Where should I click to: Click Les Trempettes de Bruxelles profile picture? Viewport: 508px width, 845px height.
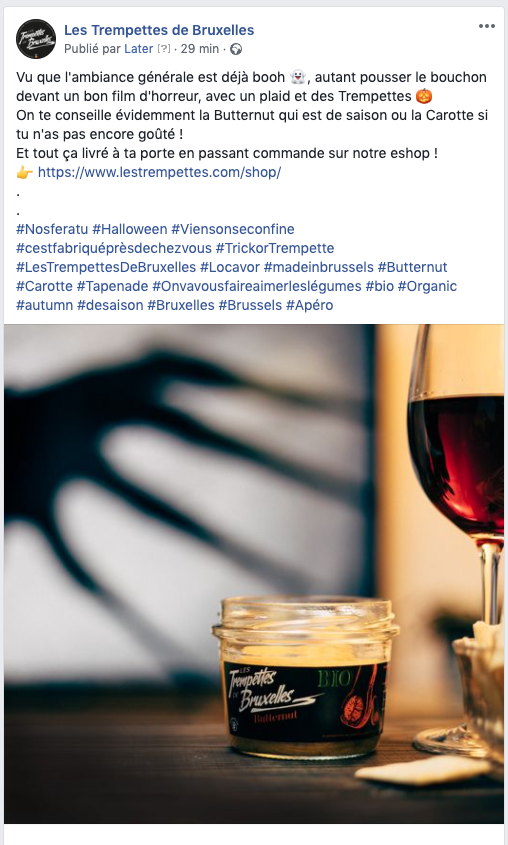coord(36,39)
